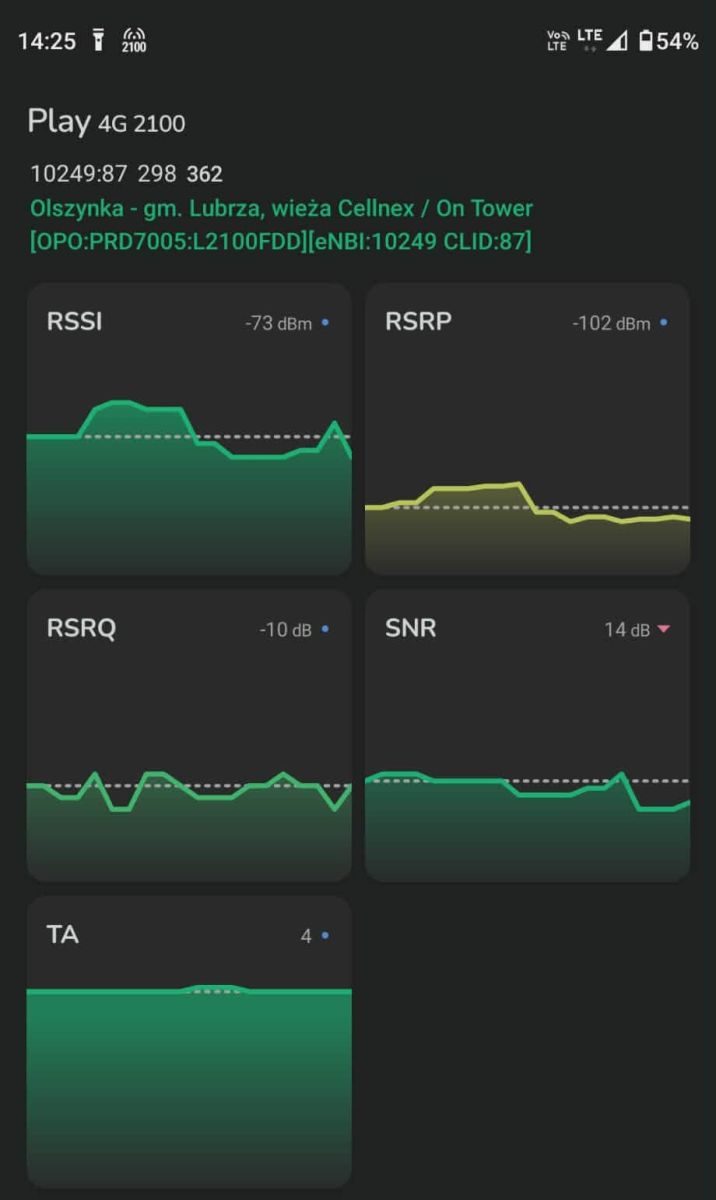
Task: Tap the clock showing 14:25
Action: [47, 41]
